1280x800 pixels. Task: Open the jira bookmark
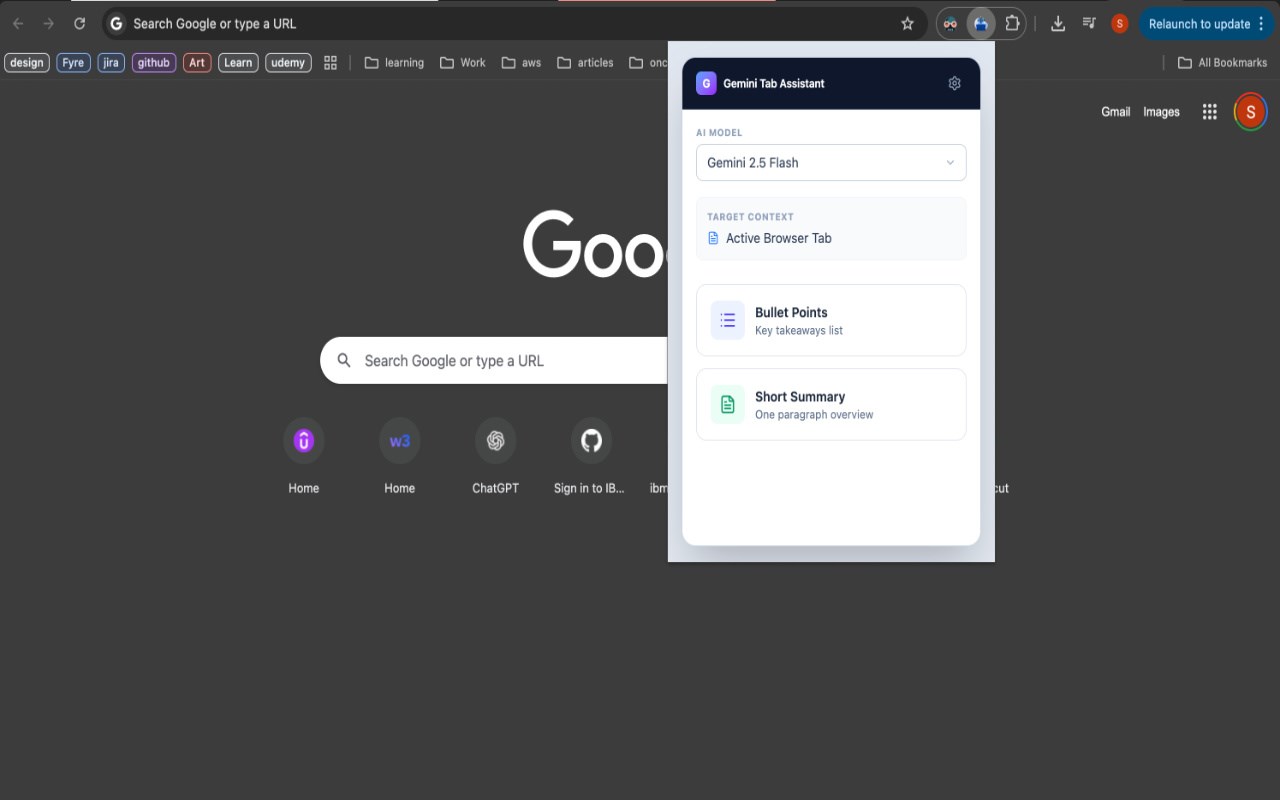(111, 63)
